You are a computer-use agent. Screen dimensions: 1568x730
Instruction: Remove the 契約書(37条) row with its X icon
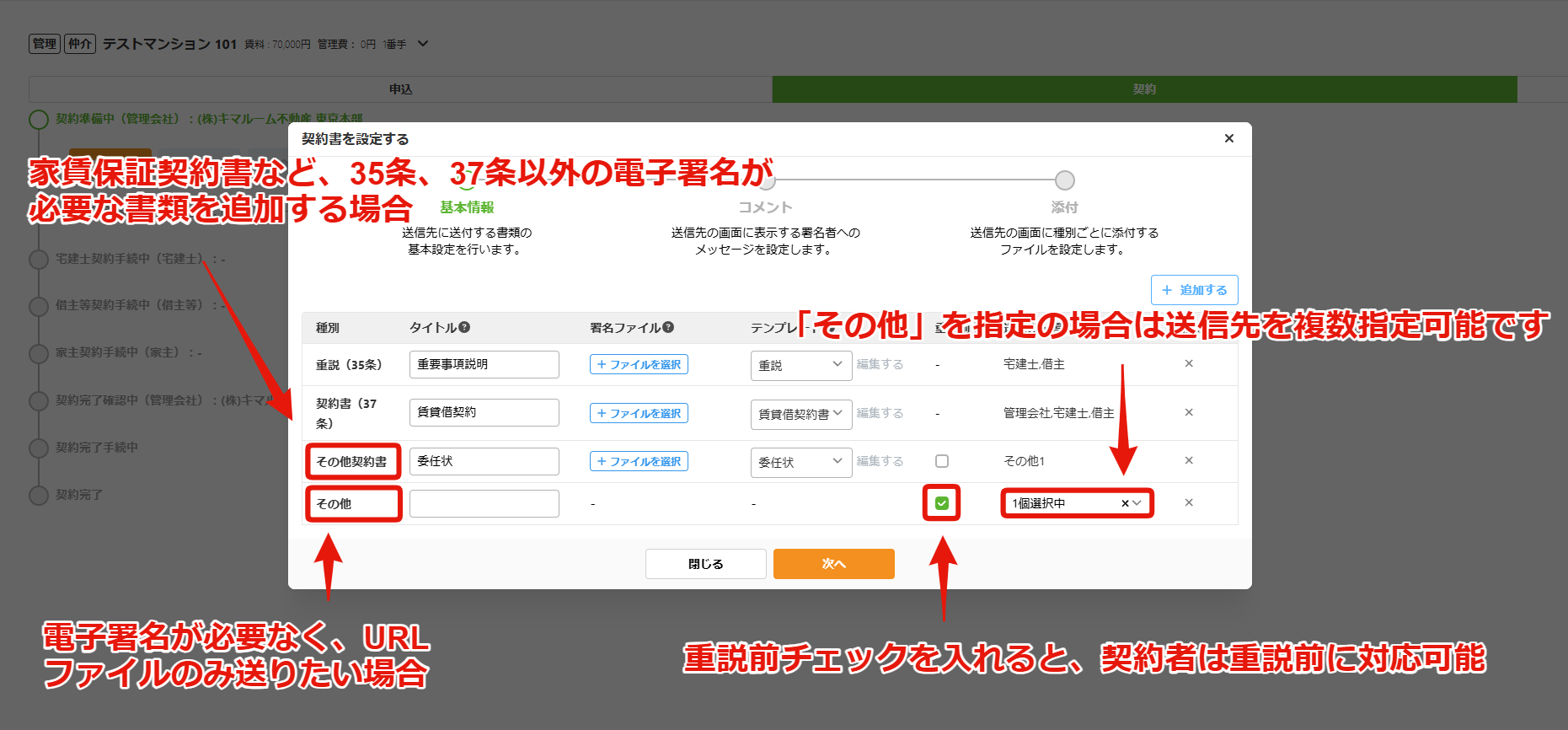click(x=1189, y=412)
